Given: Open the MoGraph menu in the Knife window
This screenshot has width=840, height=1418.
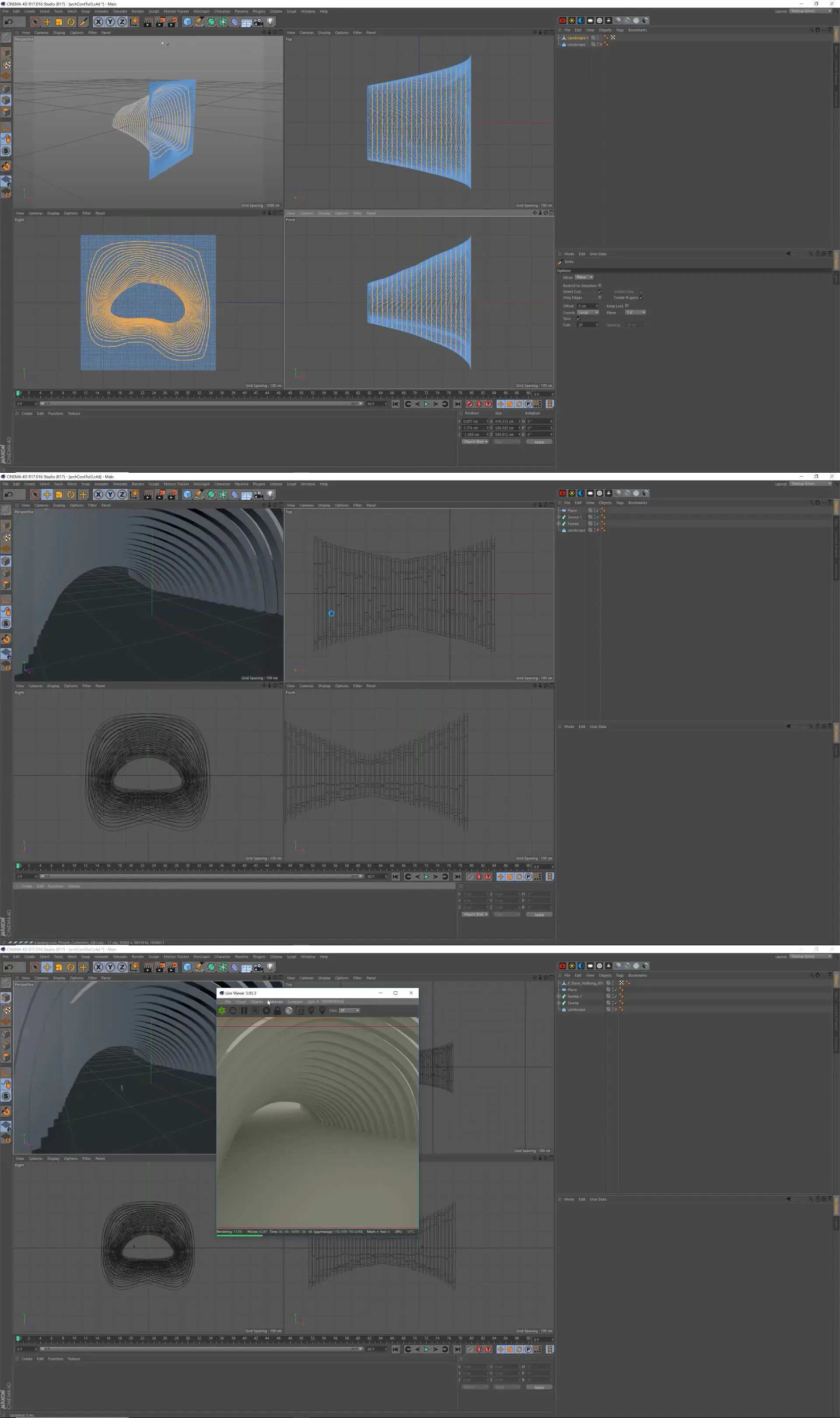Looking at the screenshot, I should pos(201,11).
